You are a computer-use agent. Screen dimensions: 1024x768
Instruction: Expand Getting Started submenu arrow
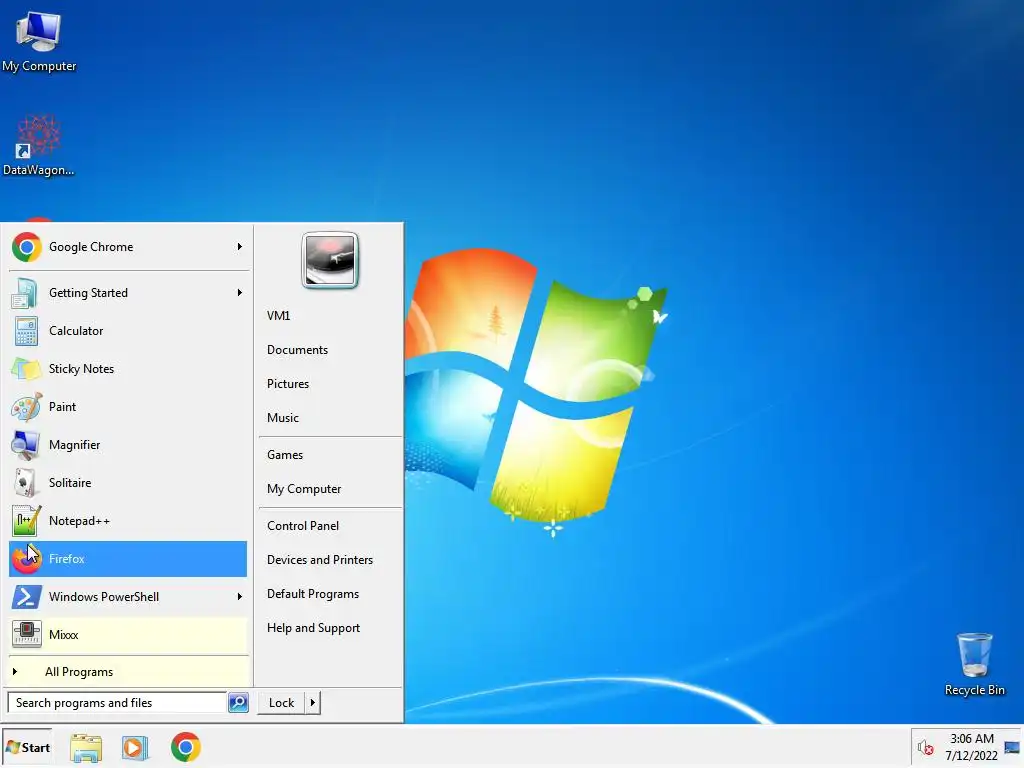(240, 293)
